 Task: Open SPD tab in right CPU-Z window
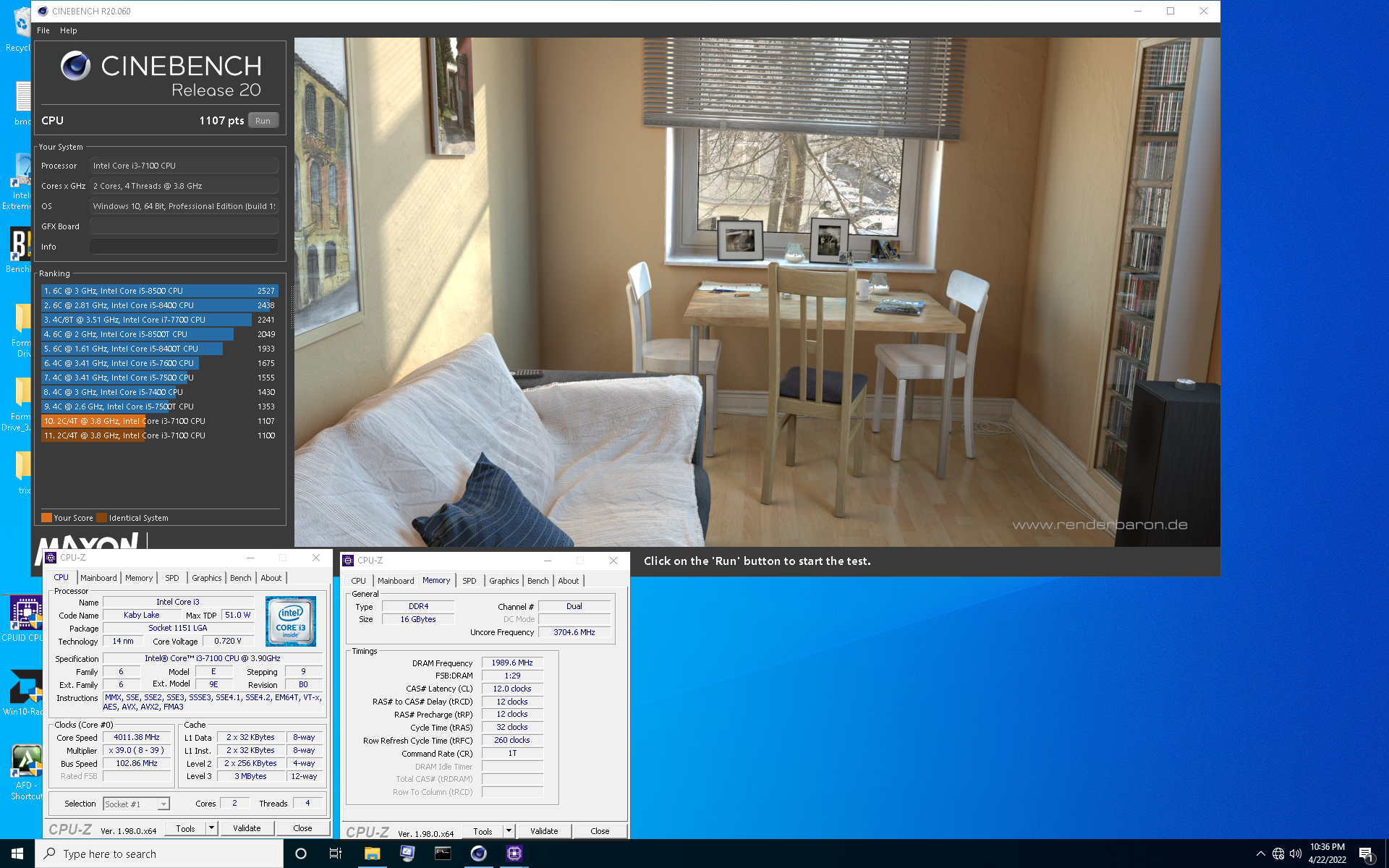pyautogui.click(x=470, y=581)
